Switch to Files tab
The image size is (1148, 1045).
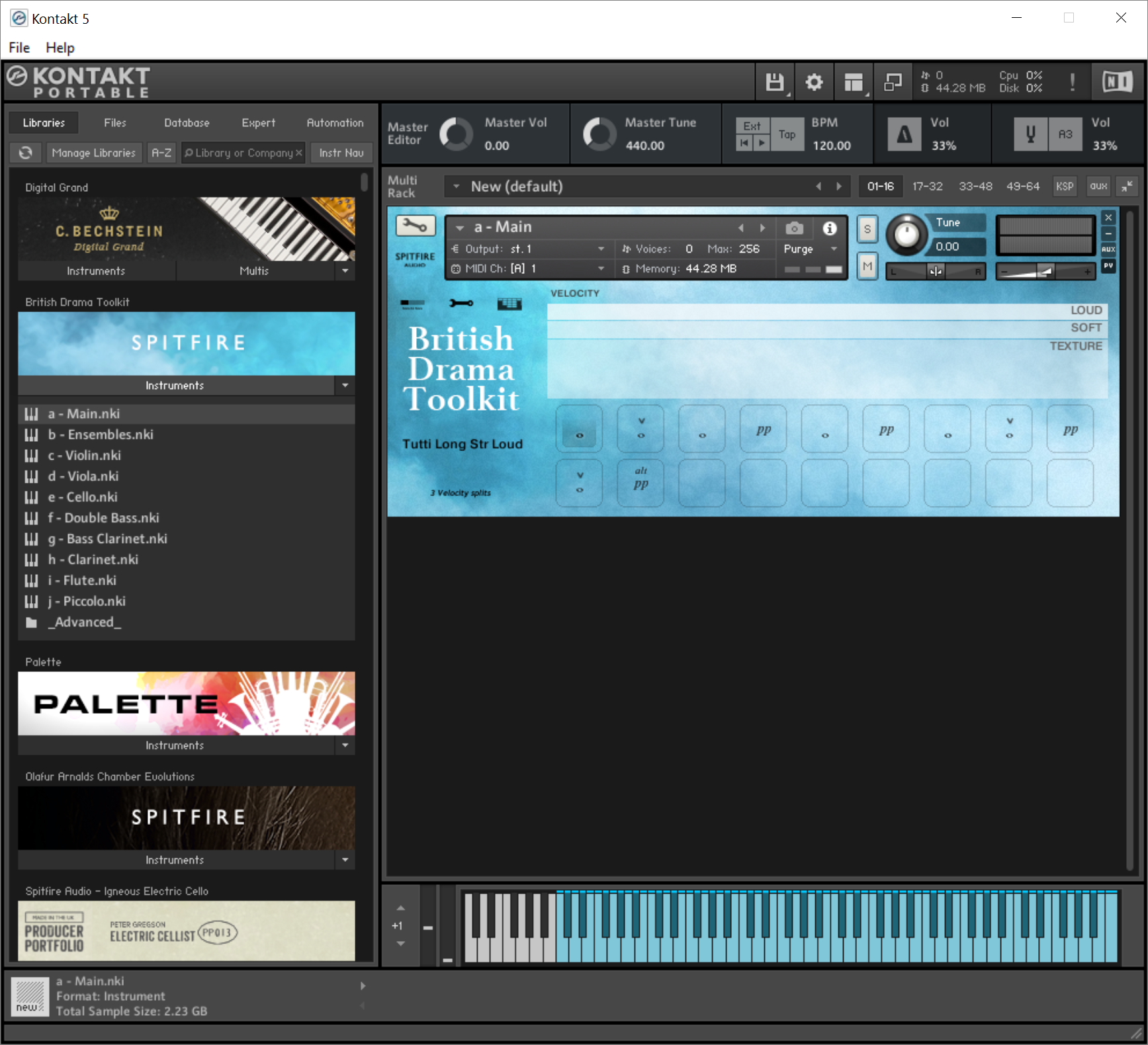pyautogui.click(x=114, y=123)
